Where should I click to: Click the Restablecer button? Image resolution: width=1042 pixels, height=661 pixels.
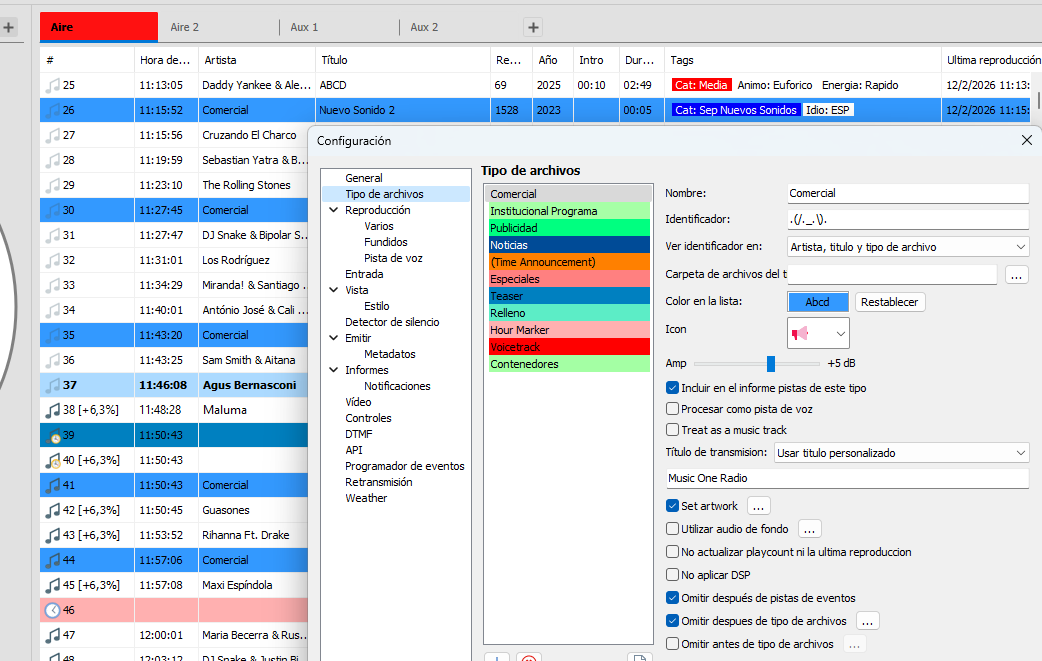[890, 302]
